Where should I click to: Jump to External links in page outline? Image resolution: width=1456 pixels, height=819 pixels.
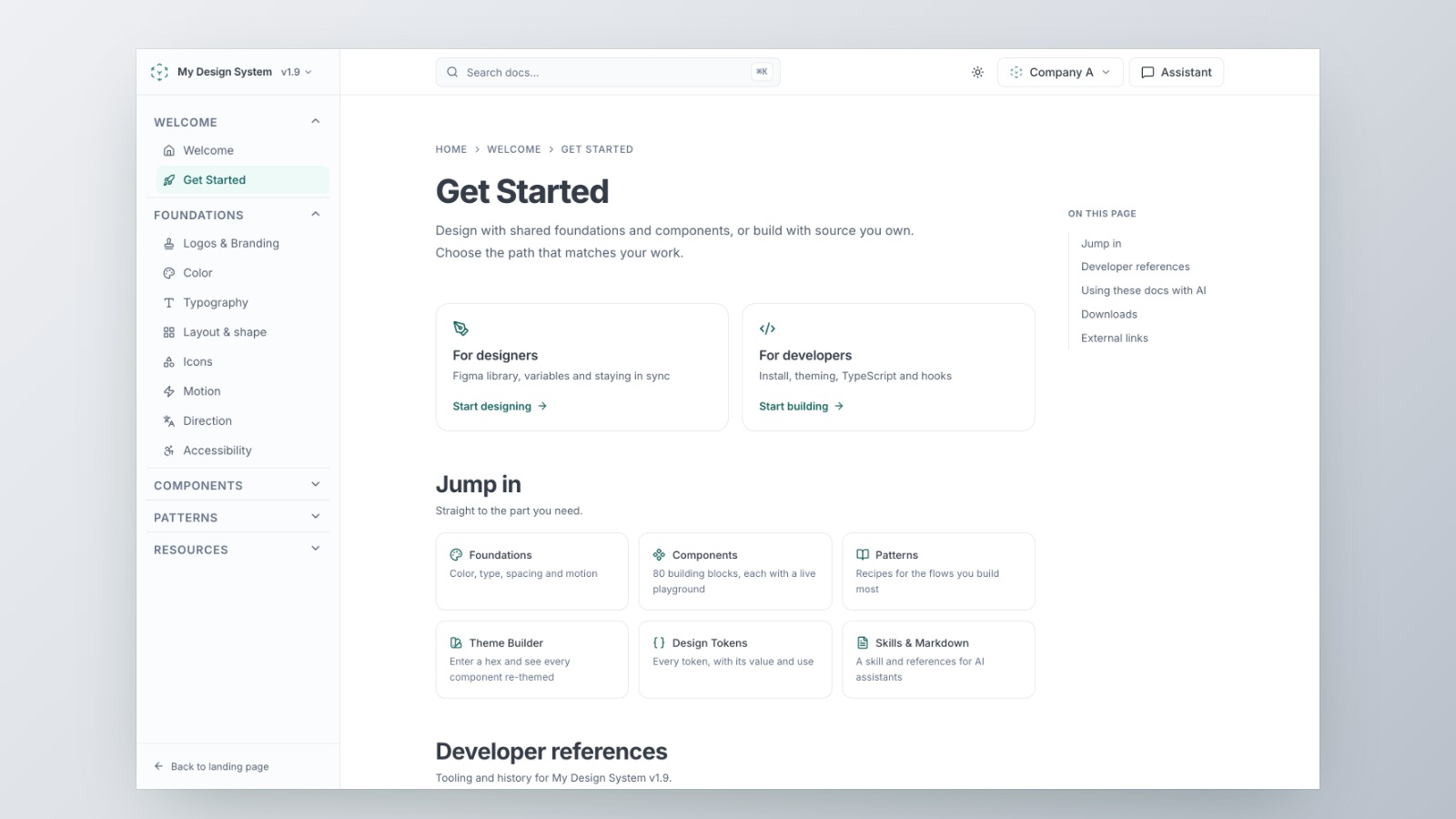1114,338
